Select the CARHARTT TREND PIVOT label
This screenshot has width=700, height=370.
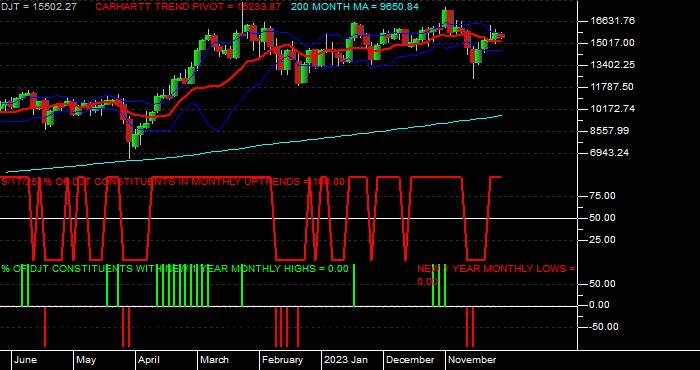pos(188,7)
